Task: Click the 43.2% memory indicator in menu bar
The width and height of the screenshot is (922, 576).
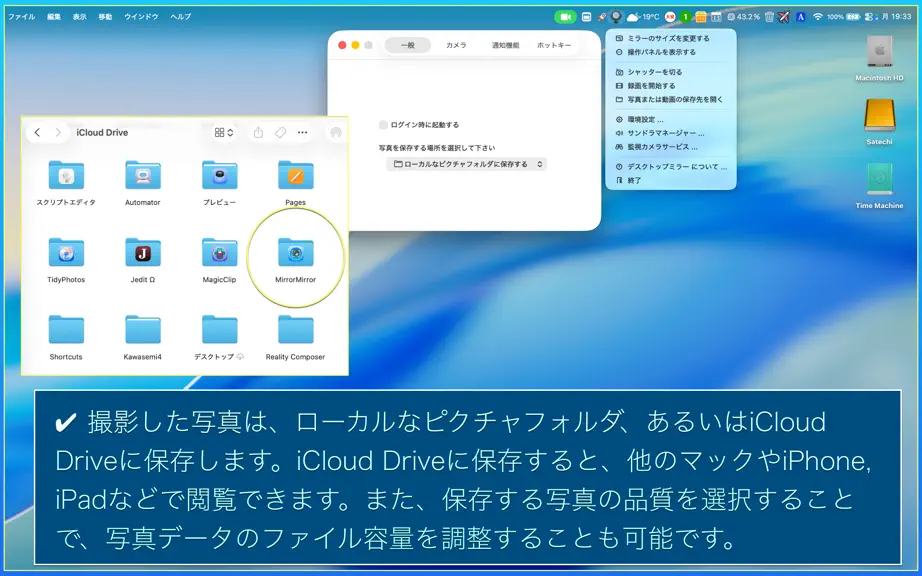Action: click(744, 17)
